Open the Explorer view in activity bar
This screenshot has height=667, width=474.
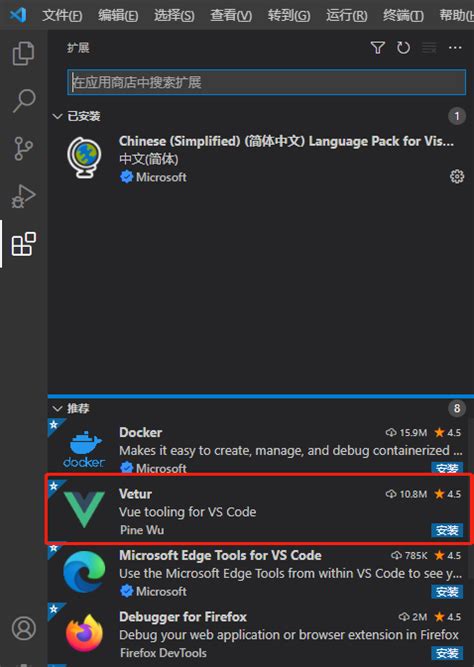click(23, 53)
